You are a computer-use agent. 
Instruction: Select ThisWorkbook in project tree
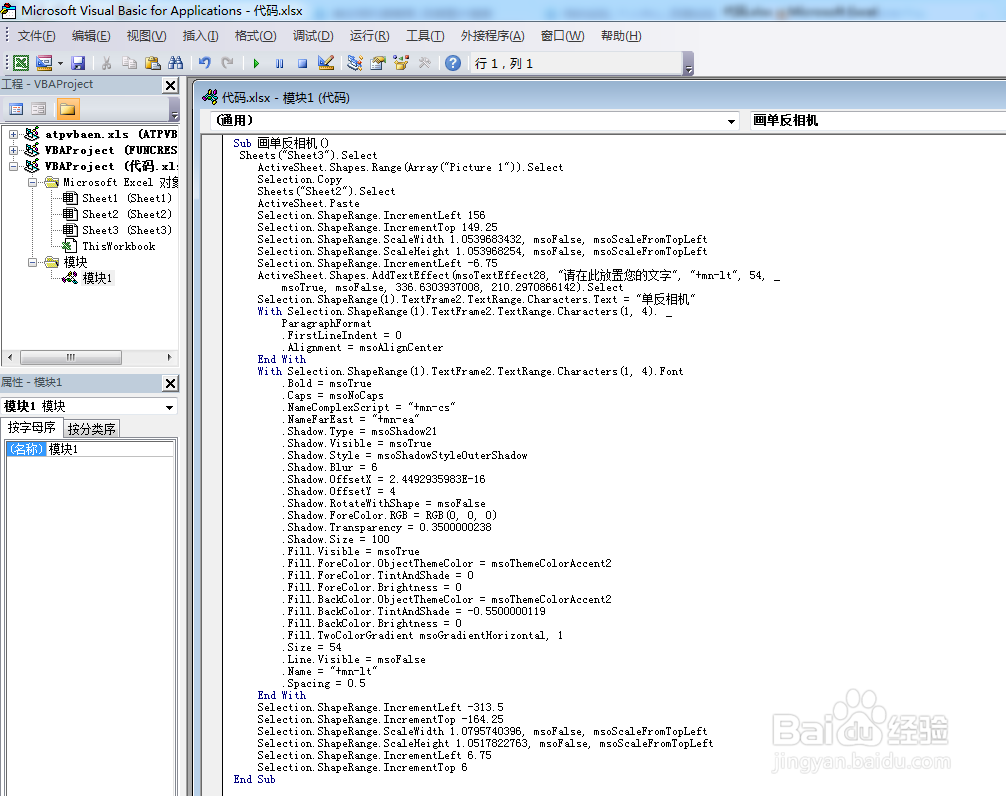pyautogui.click(x=118, y=246)
